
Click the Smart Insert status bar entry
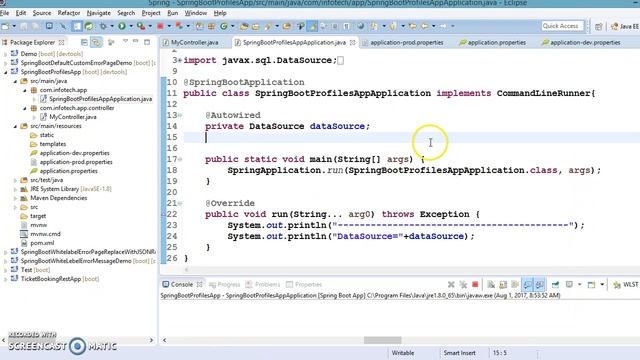pos(459,353)
